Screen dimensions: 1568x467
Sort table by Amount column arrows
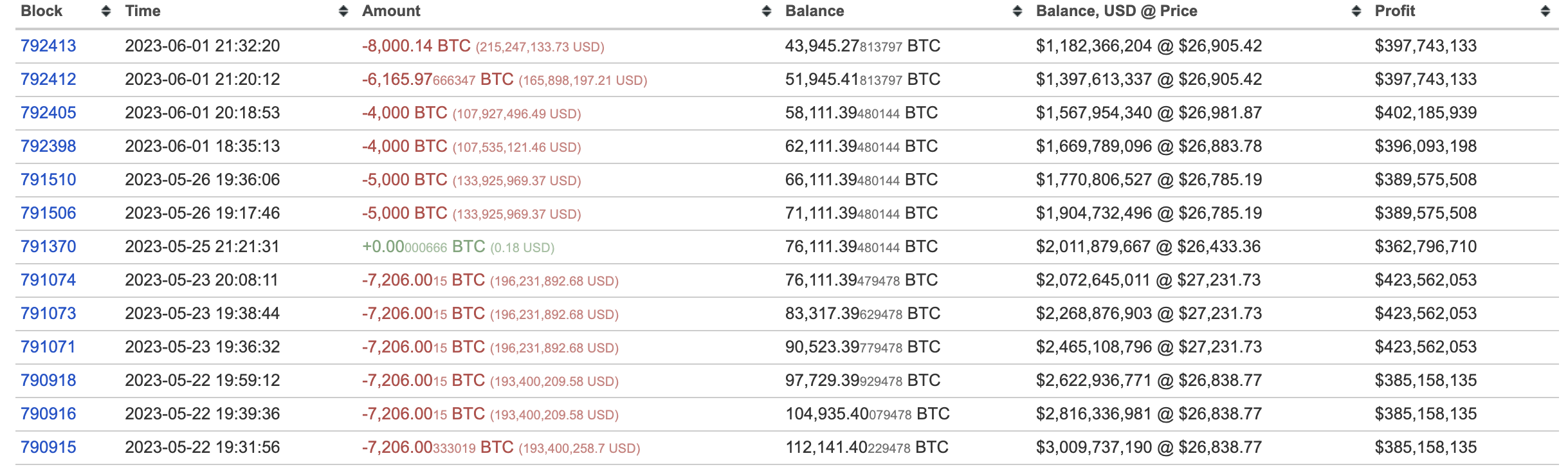[767, 11]
